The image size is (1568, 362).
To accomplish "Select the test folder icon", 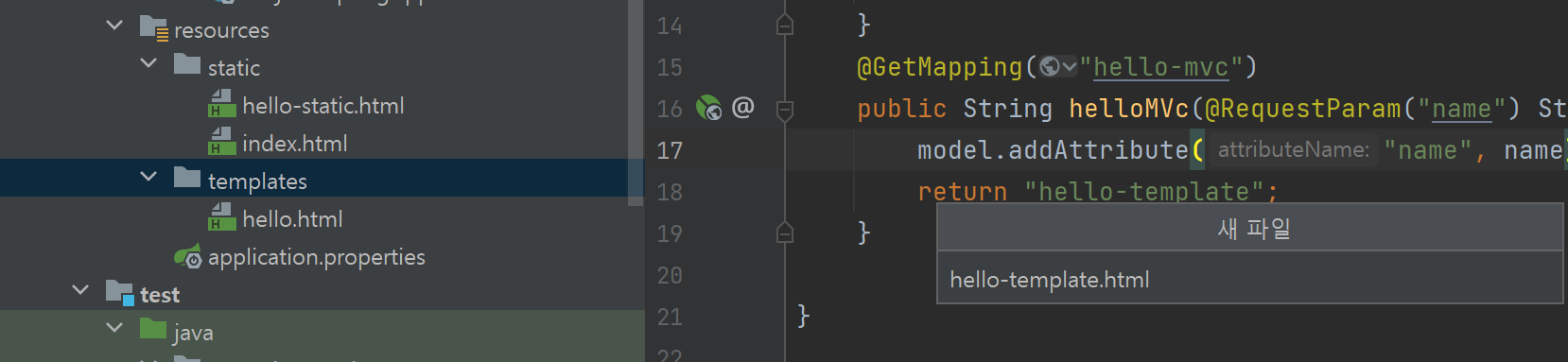I will coord(120,292).
